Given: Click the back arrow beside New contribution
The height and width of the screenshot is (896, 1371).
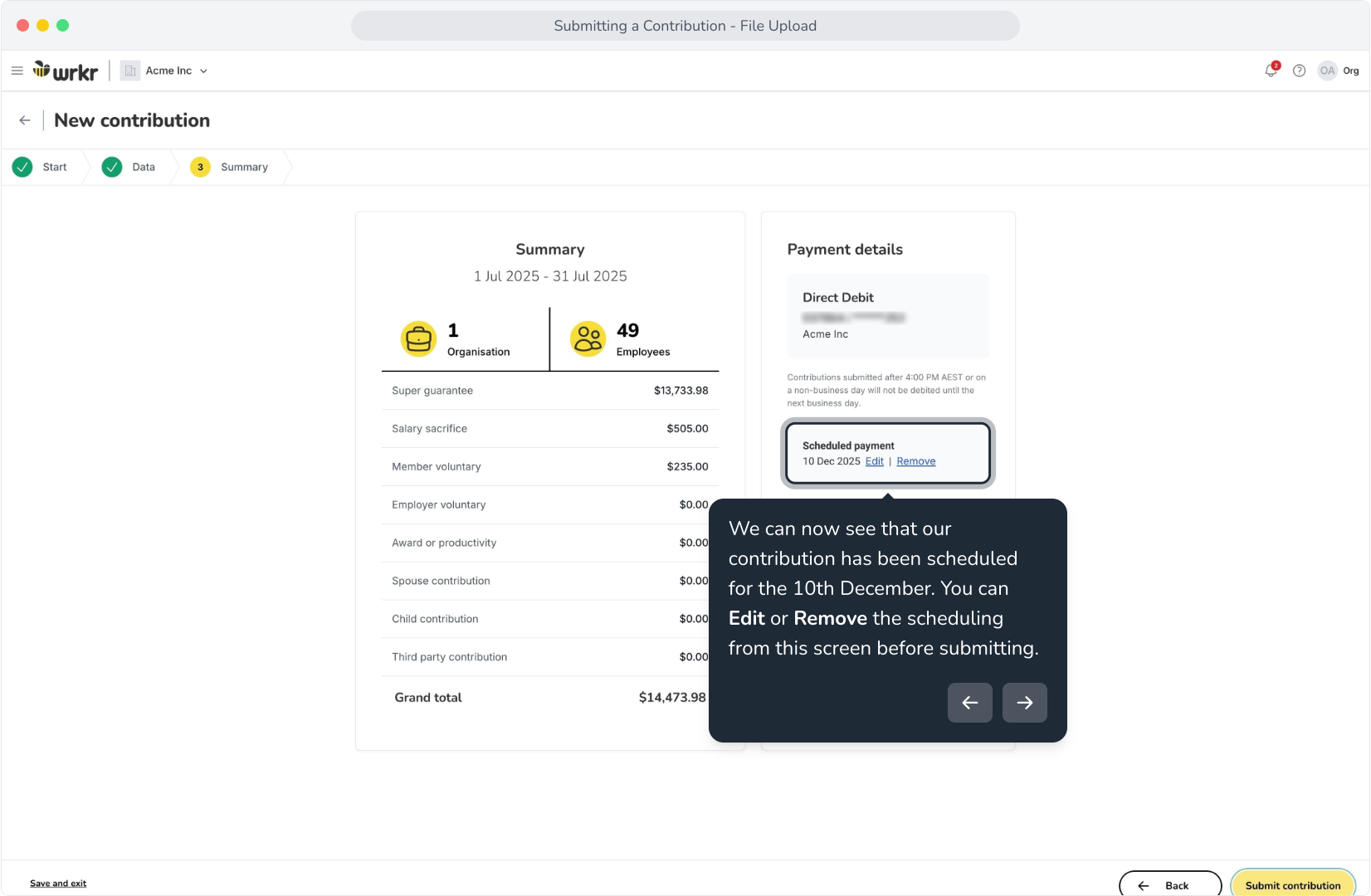Looking at the screenshot, I should tap(25, 120).
